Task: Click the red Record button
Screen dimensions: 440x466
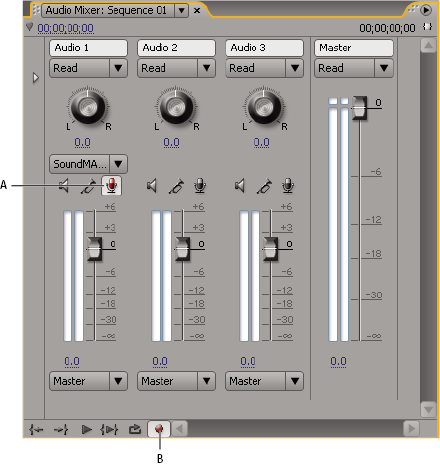Action: point(159,429)
